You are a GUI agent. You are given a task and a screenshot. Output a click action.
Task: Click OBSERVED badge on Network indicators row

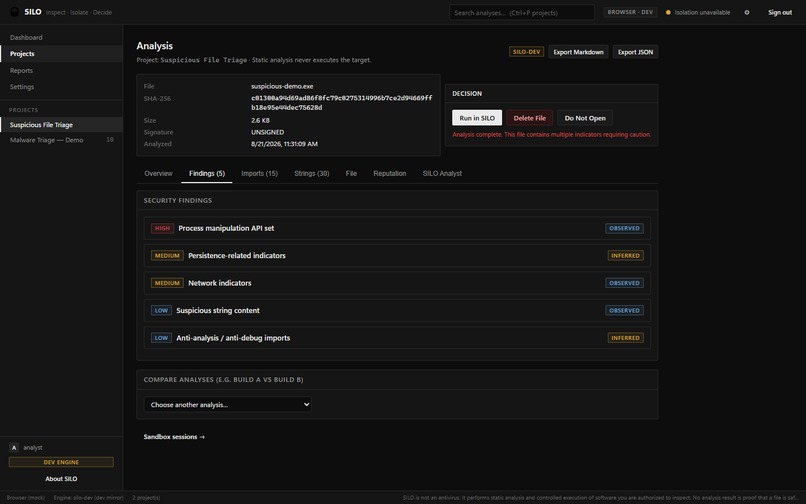click(x=624, y=283)
